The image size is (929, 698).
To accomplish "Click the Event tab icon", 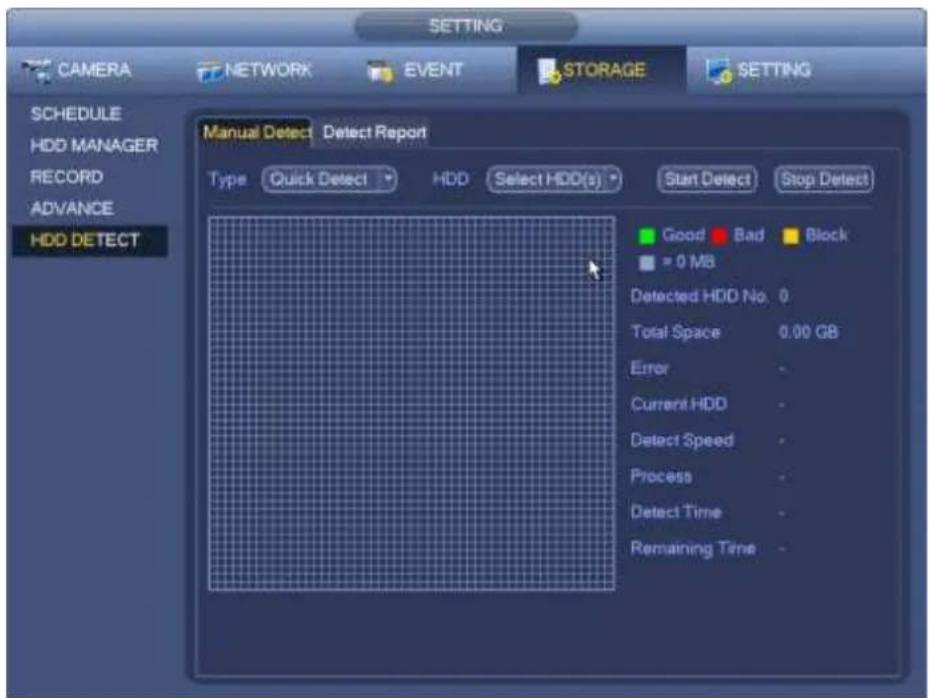I will point(380,71).
